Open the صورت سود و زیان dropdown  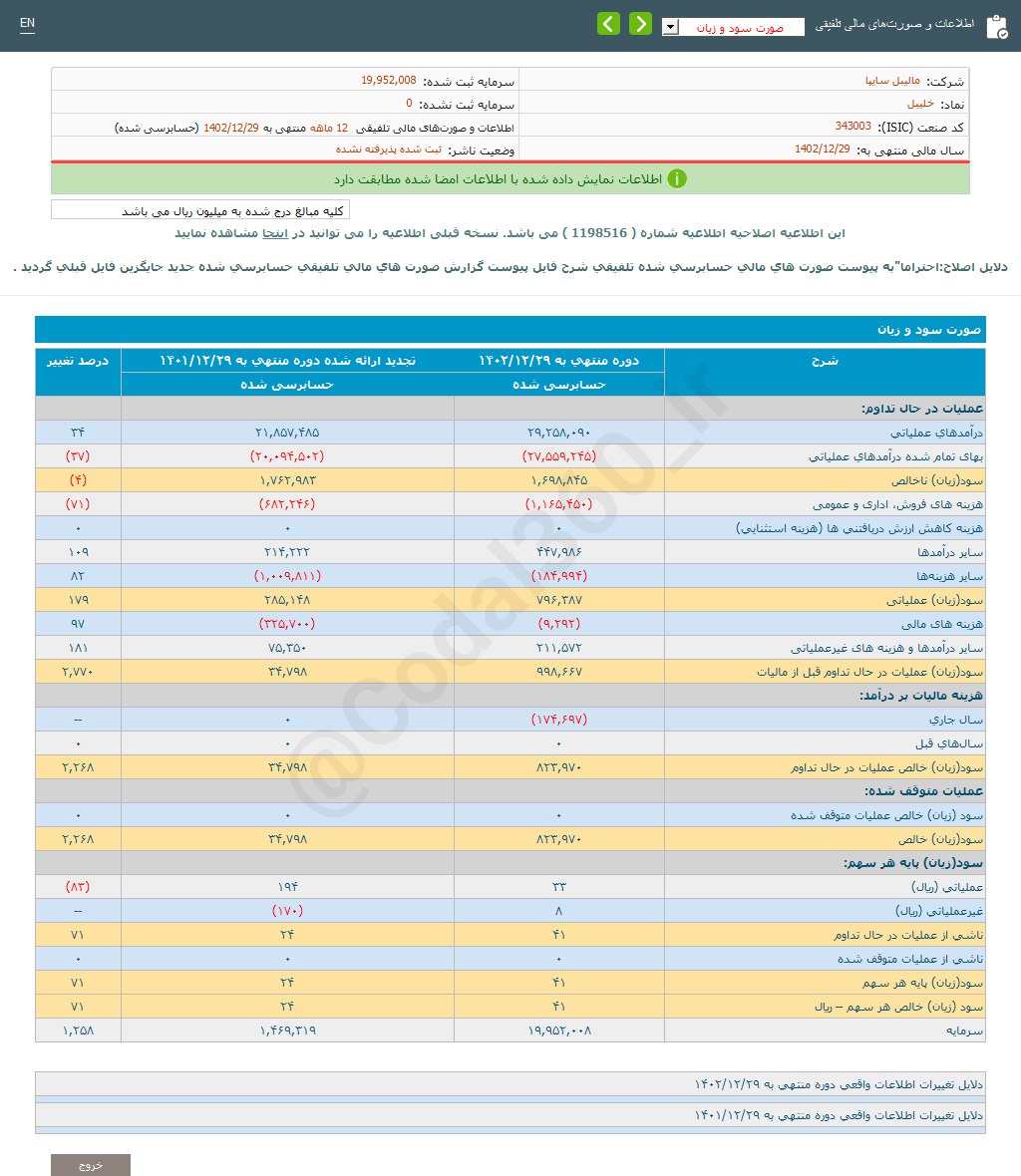tap(733, 27)
